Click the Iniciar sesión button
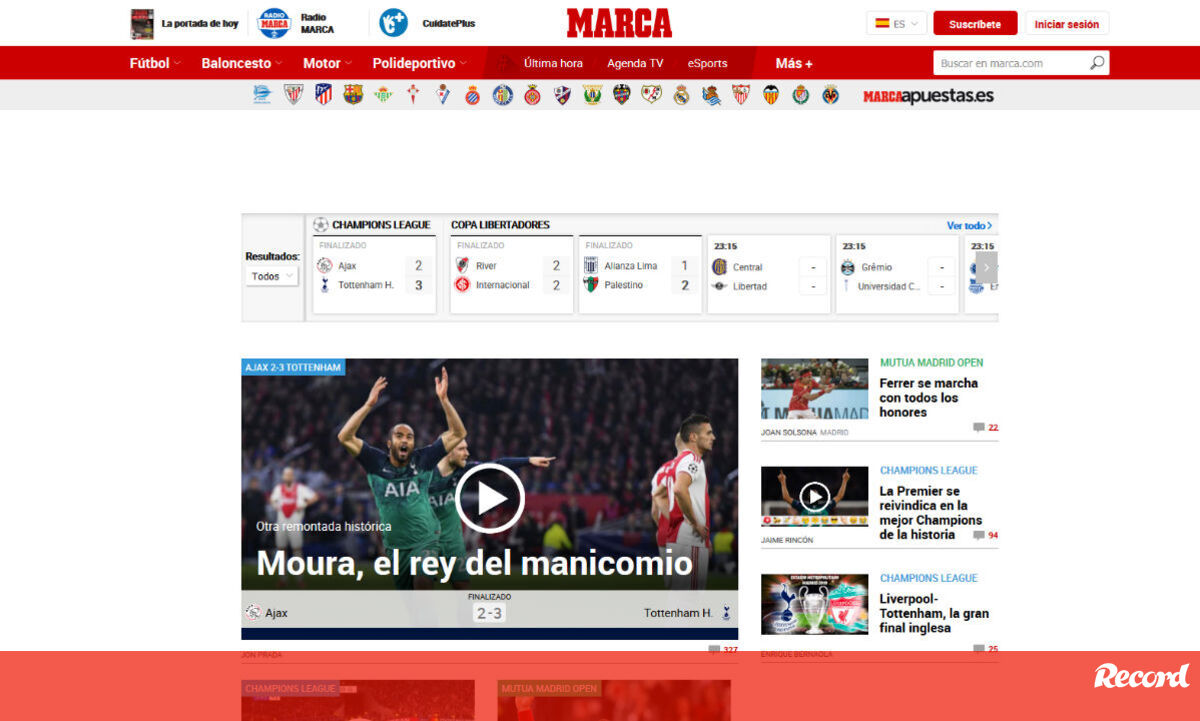The image size is (1200, 721). click(1066, 23)
